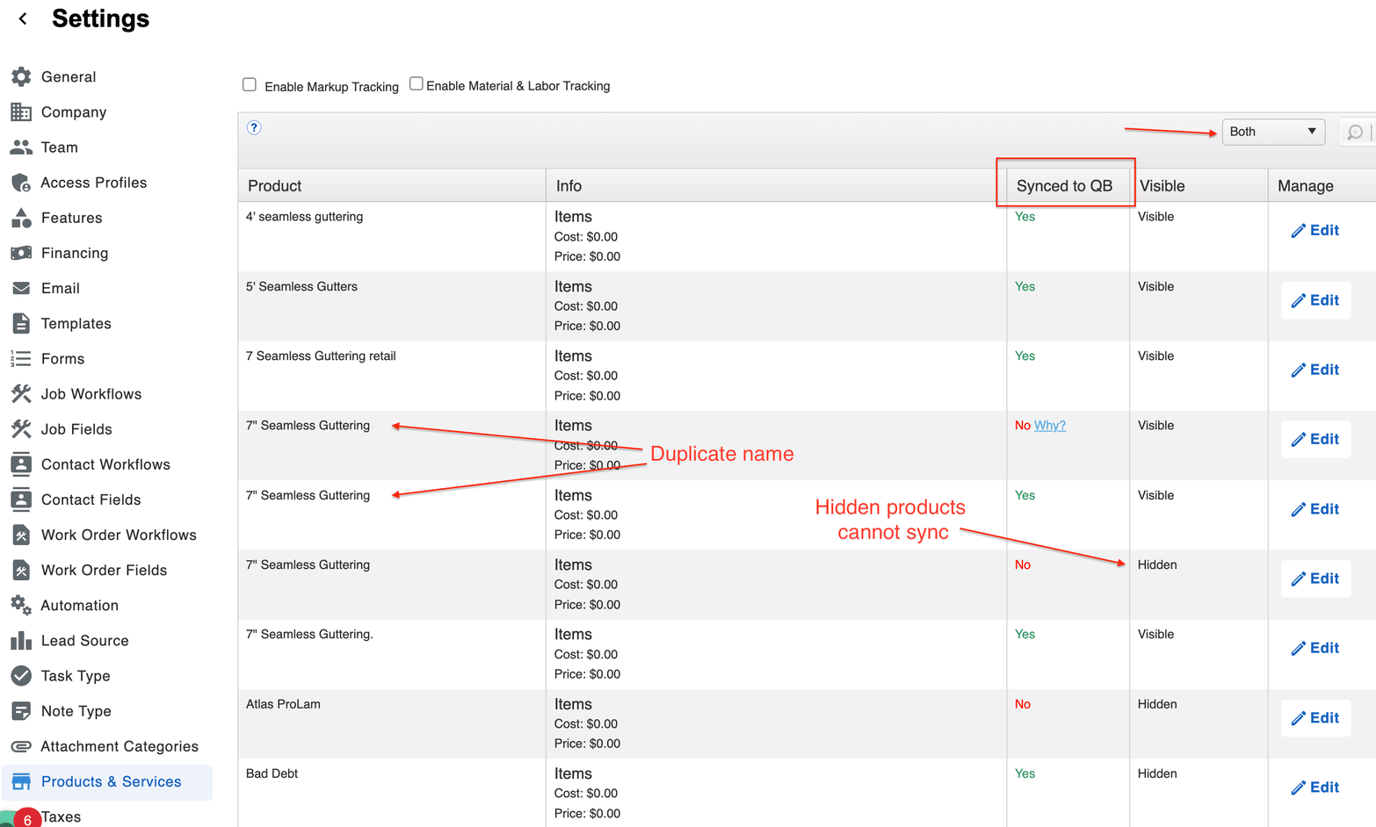Click the Company building icon
Image resolution: width=1376 pixels, height=827 pixels.
(21, 112)
